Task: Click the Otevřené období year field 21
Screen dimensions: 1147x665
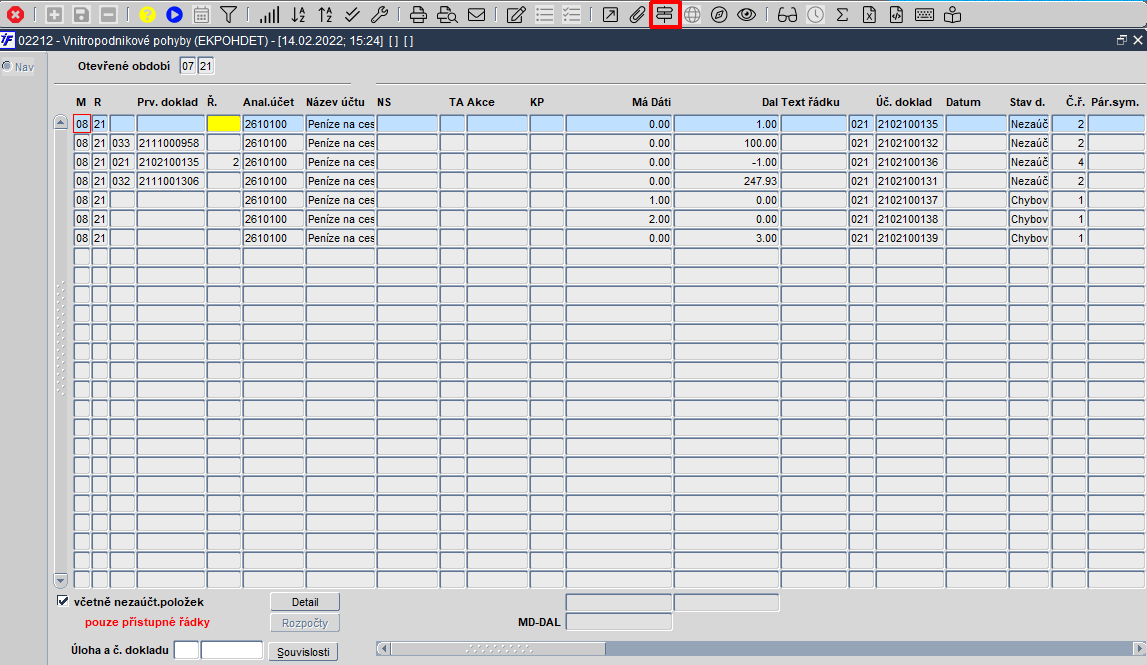Action: (x=206, y=66)
